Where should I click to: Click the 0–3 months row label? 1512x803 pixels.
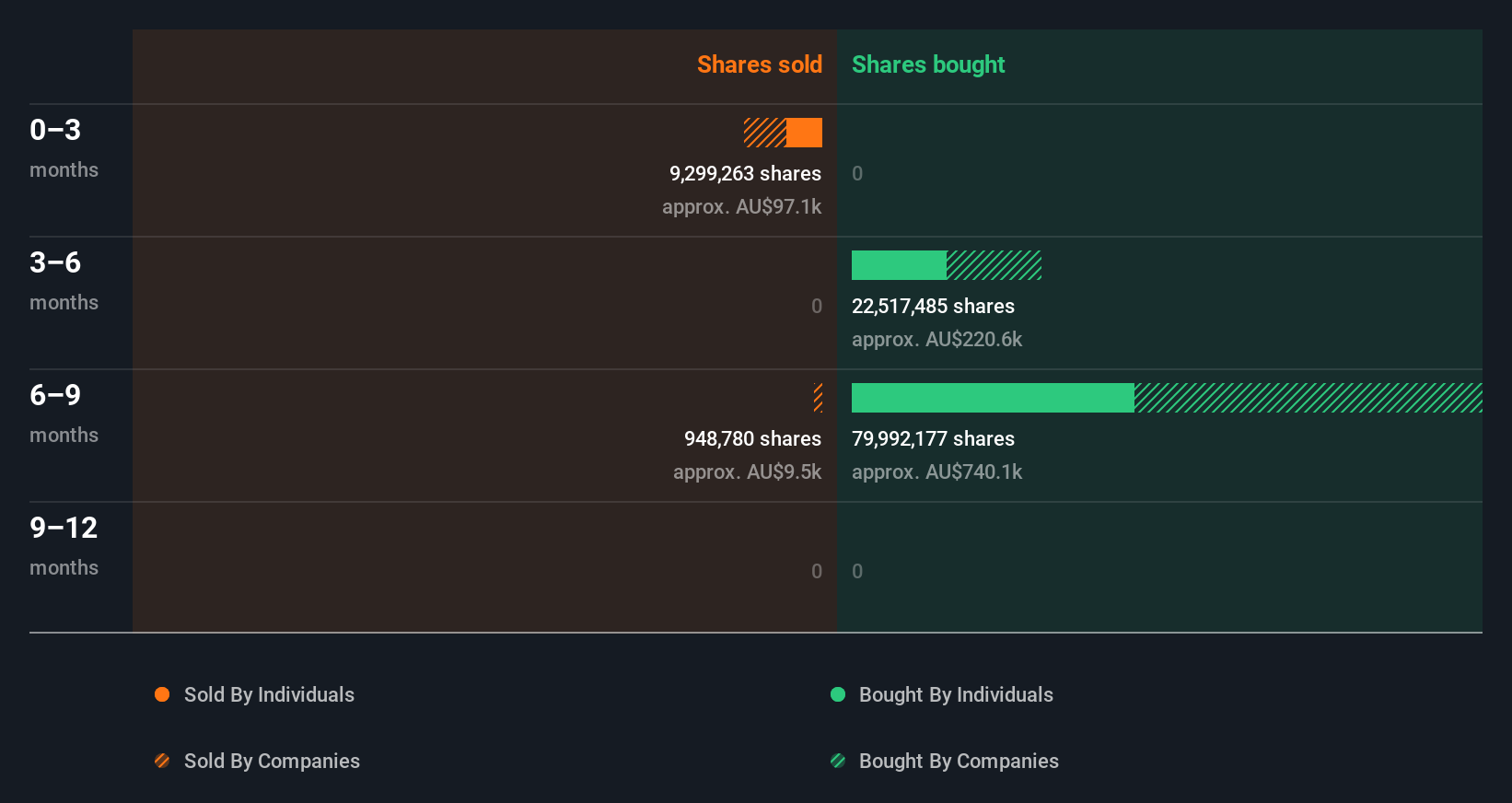64,148
